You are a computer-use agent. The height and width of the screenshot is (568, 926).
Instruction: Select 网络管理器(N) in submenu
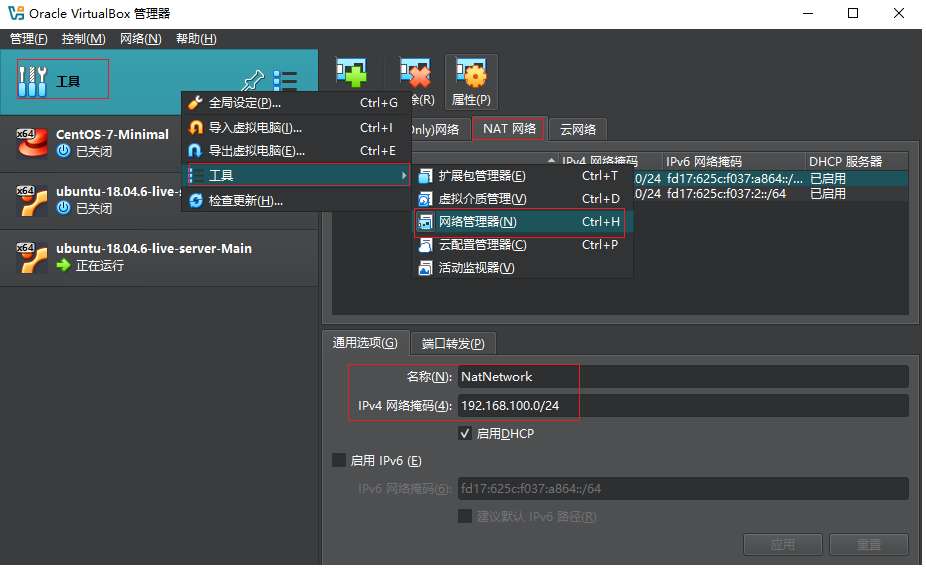coord(523,222)
